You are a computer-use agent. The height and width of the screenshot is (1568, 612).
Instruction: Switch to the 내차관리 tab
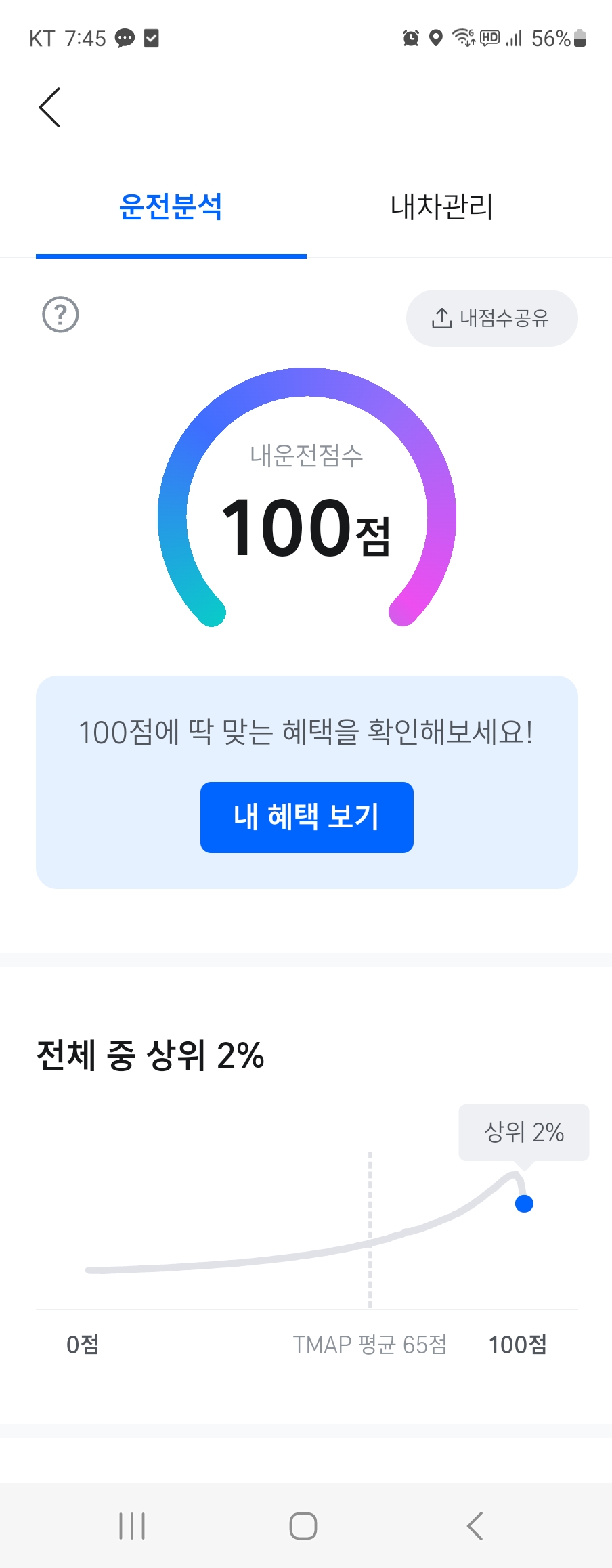[x=442, y=206]
